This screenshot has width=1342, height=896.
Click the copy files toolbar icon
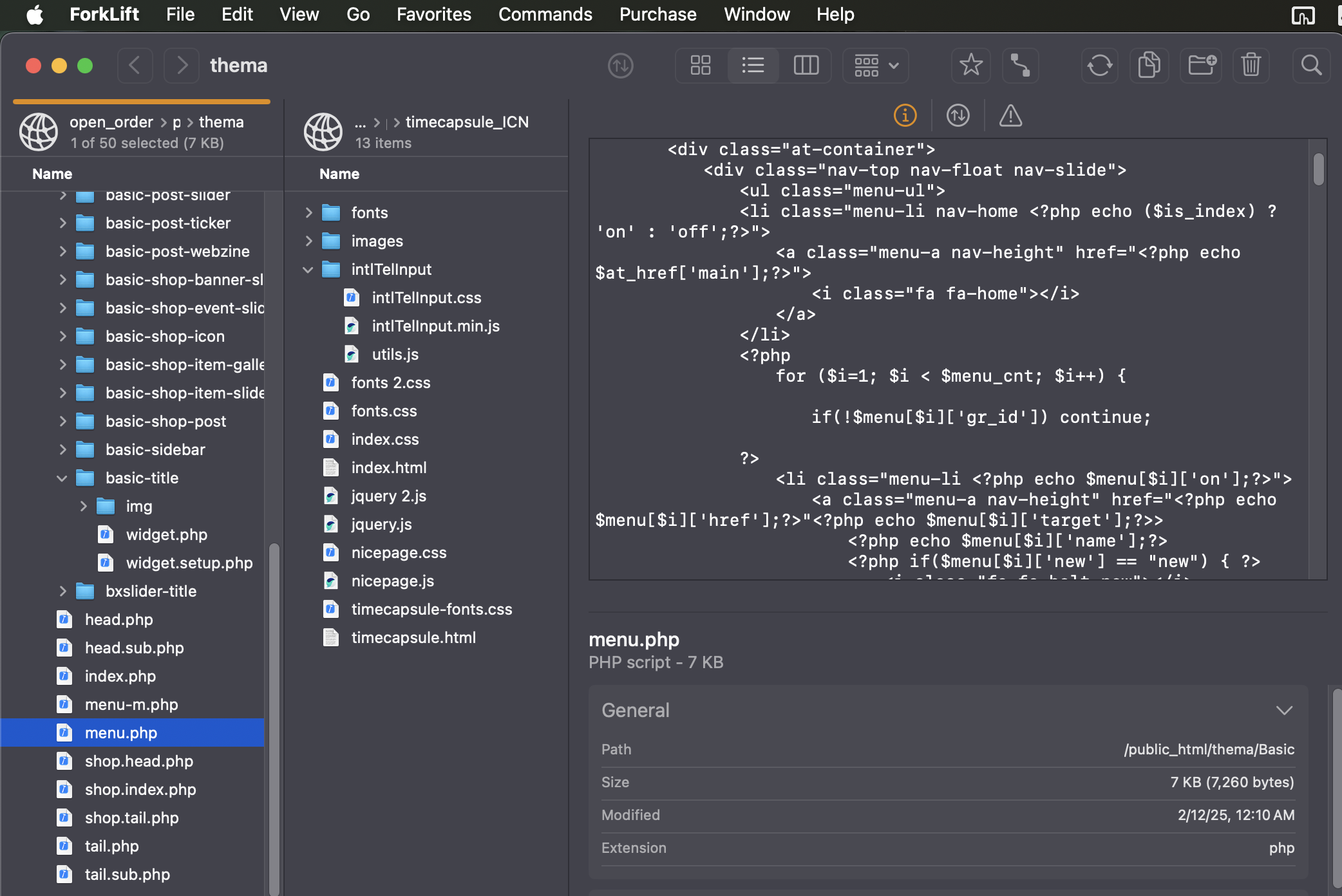1149,65
